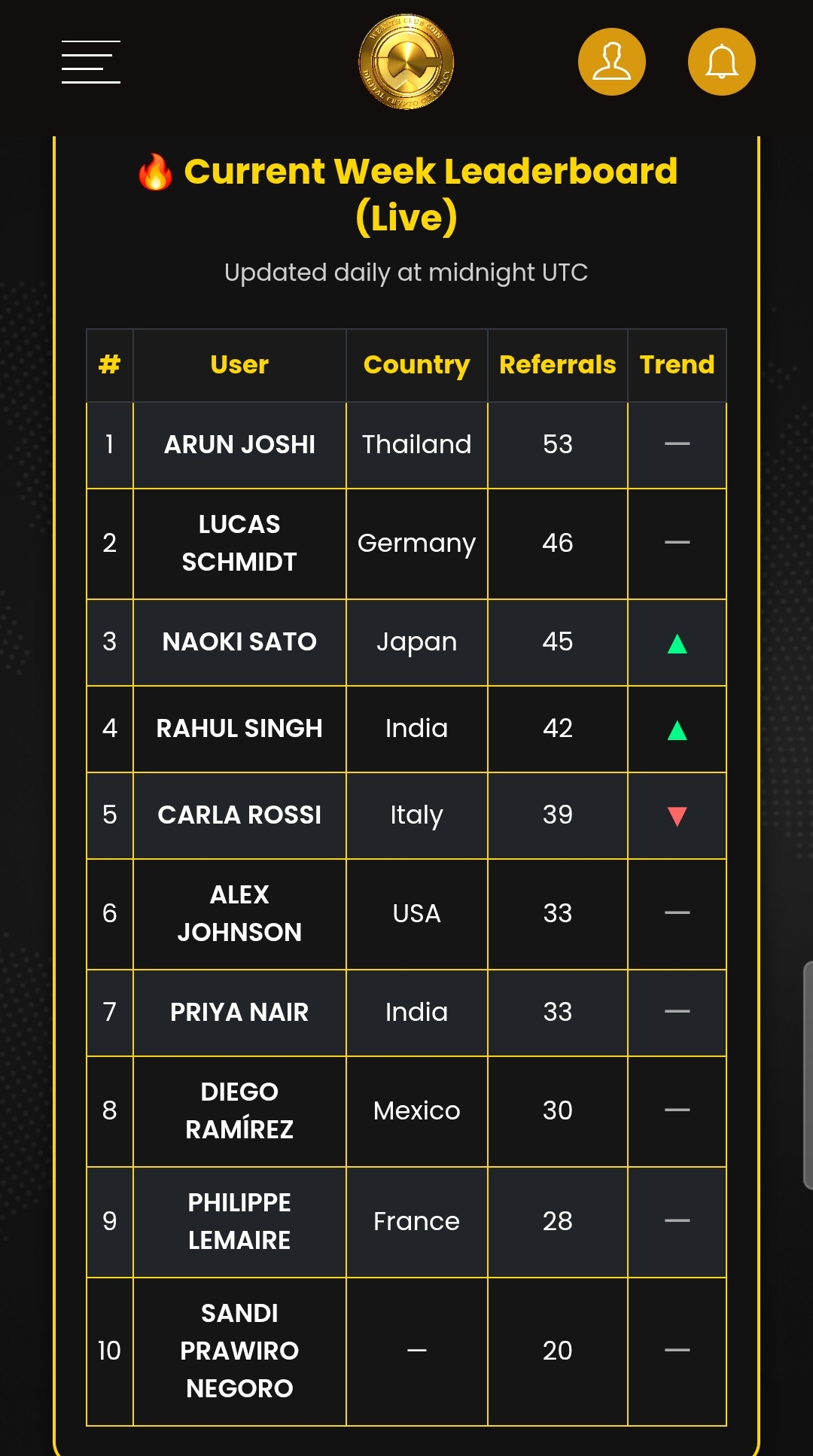
Task: Tap the gold coin logo
Action: pos(406,62)
